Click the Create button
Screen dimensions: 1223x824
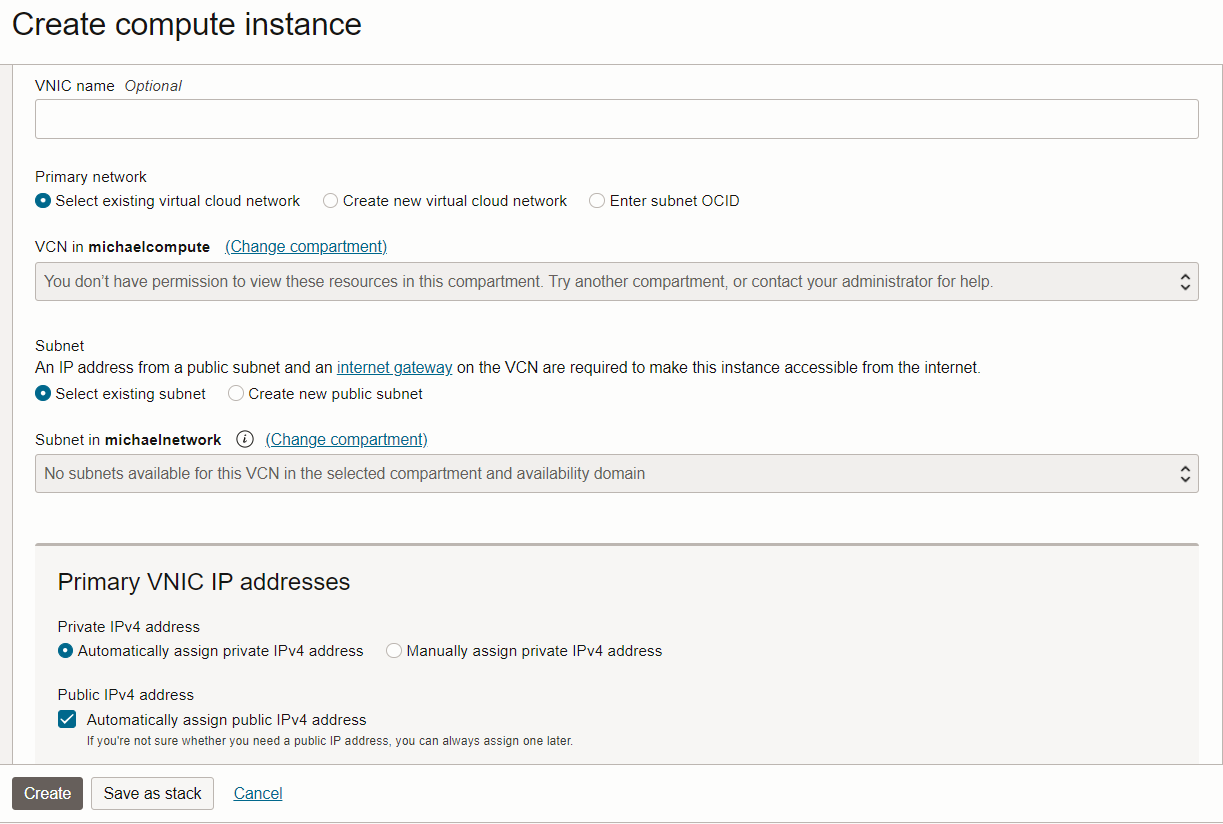[47, 794]
